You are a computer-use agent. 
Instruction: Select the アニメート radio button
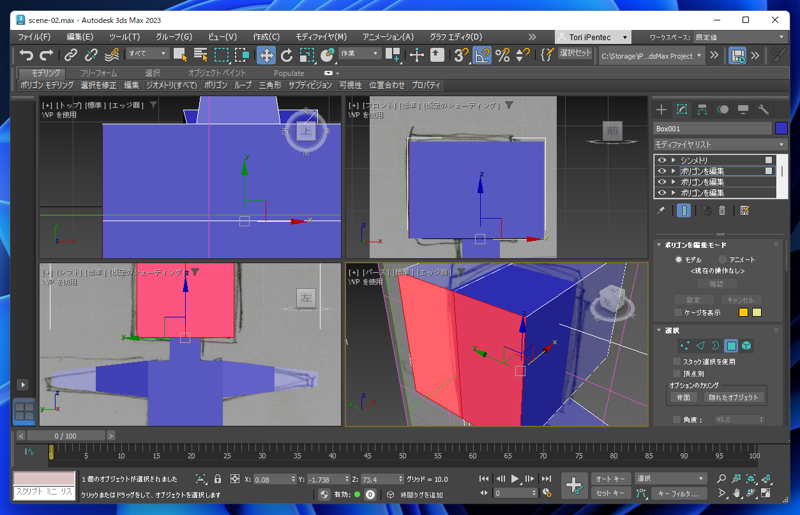pos(722,259)
